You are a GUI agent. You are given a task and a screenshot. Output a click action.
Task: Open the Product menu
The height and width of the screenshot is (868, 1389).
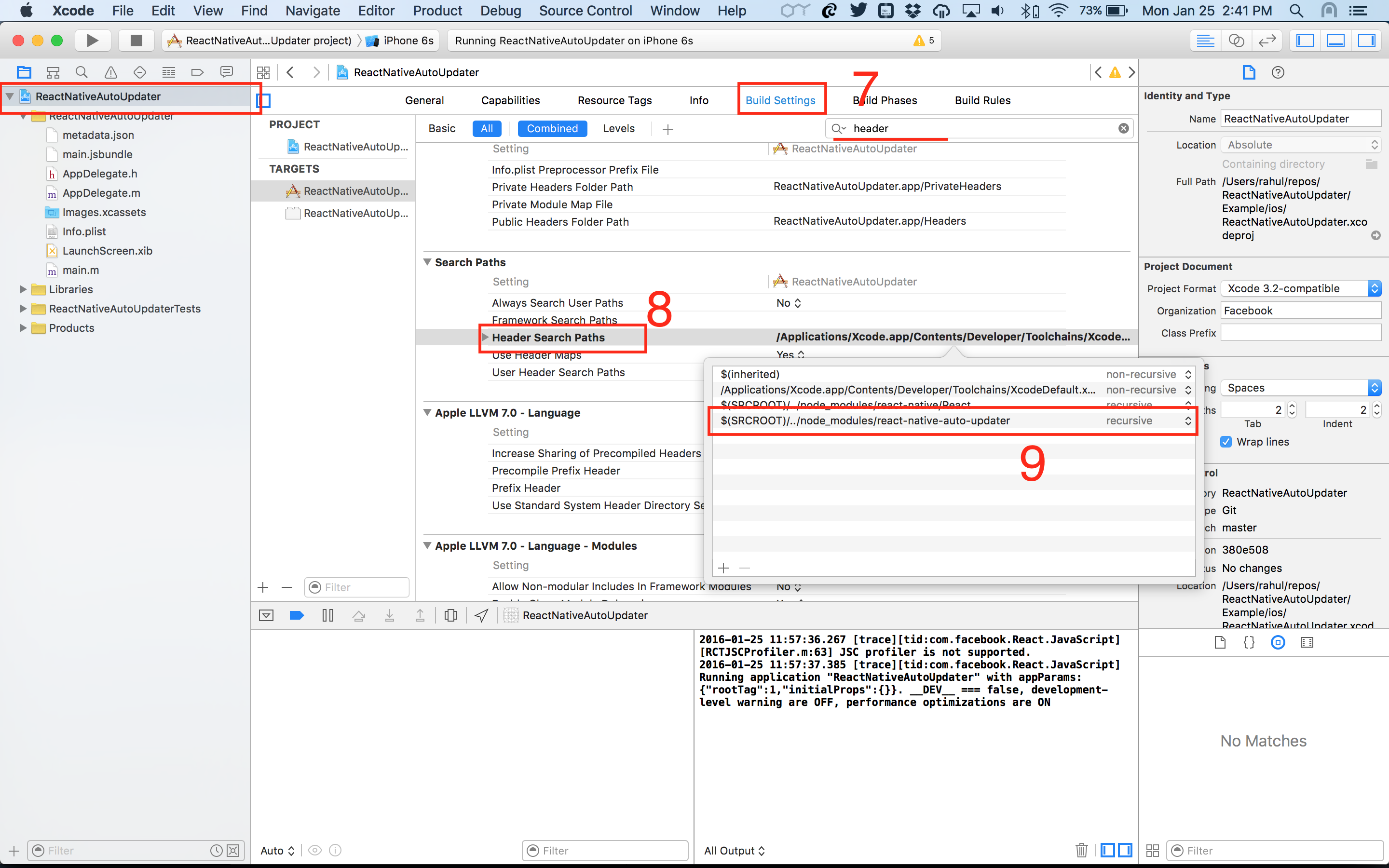(x=437, y=10)
